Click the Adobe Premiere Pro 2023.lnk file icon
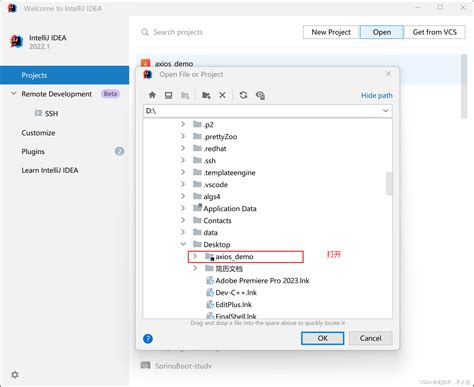This screenshot has height=387, width=474. (210, 281)
